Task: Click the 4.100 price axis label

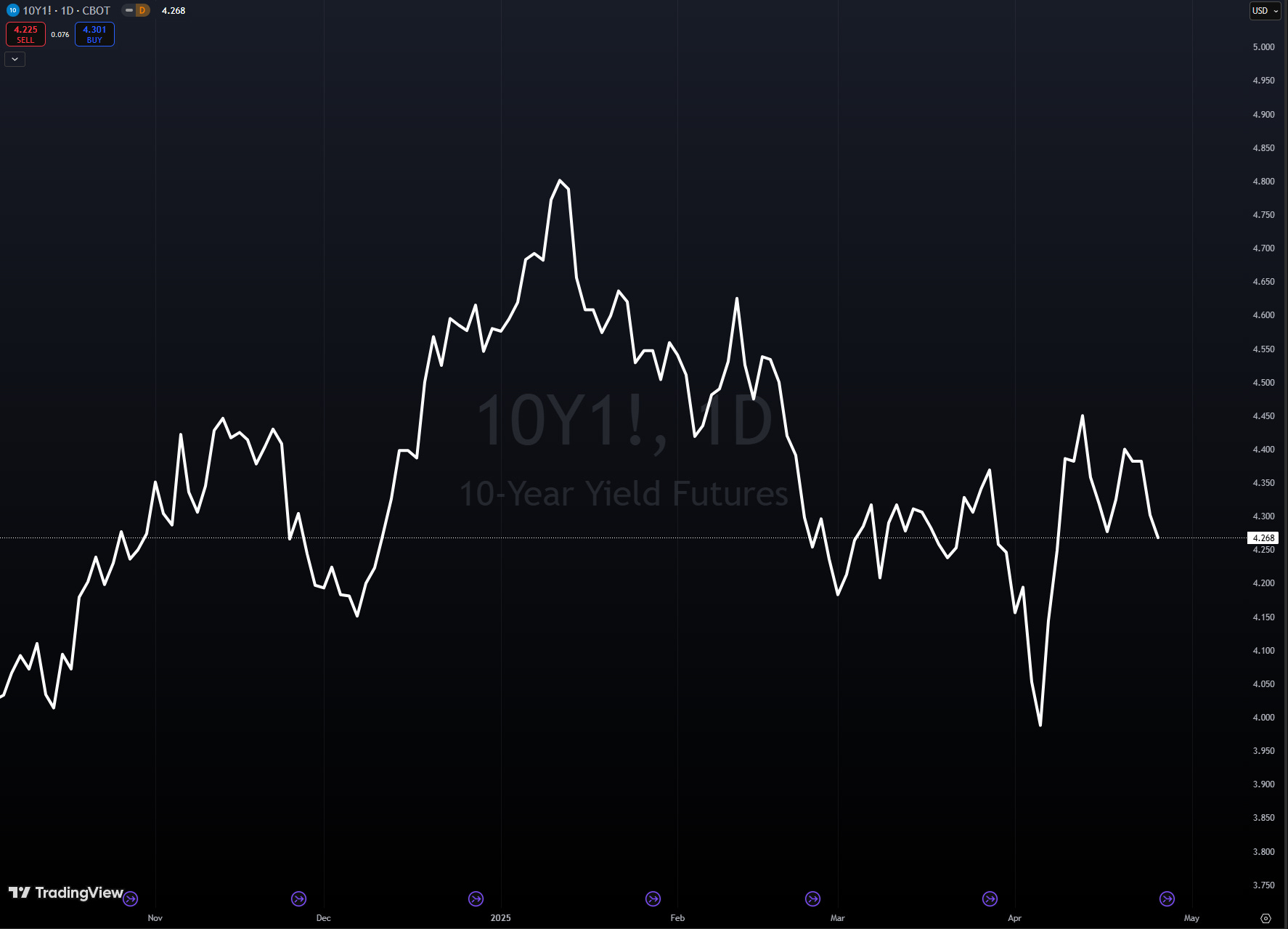Action: (1264, 651)
